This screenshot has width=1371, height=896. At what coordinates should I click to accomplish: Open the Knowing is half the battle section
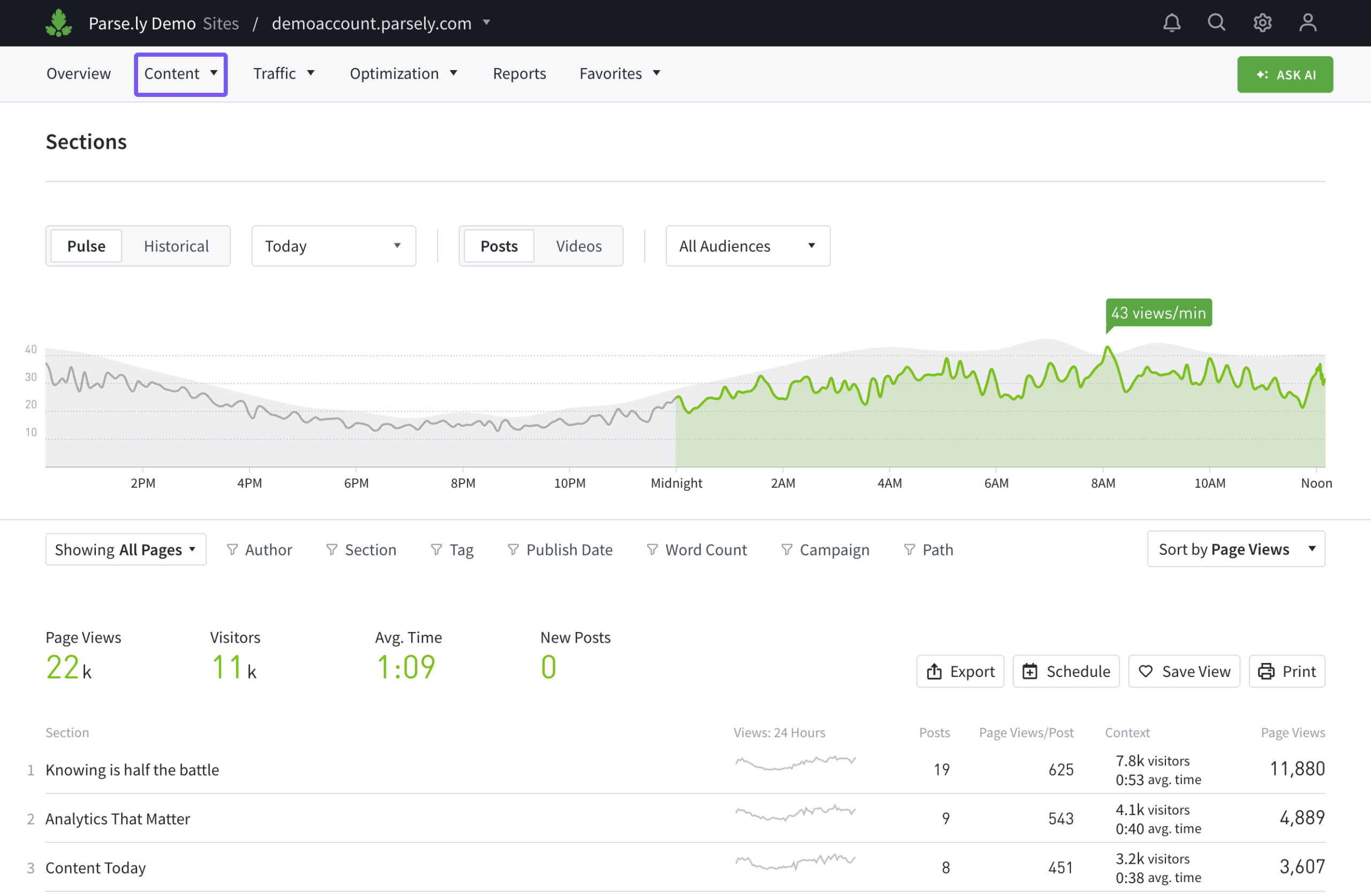coord(132,770)
